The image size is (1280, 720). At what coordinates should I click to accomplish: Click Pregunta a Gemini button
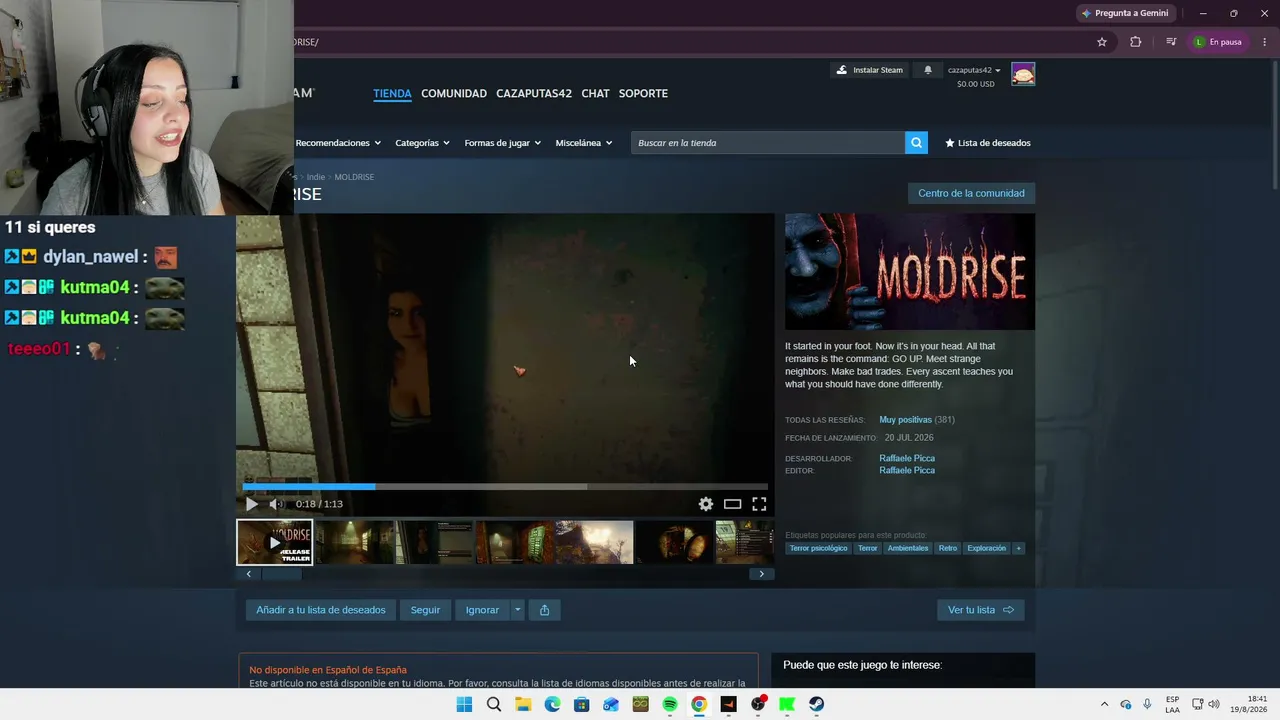coord(1125,13)
